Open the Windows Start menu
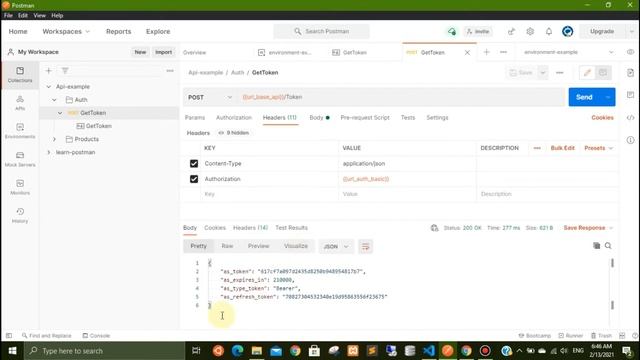The height and width of the screenshot is (360, 640). (12, 351)
